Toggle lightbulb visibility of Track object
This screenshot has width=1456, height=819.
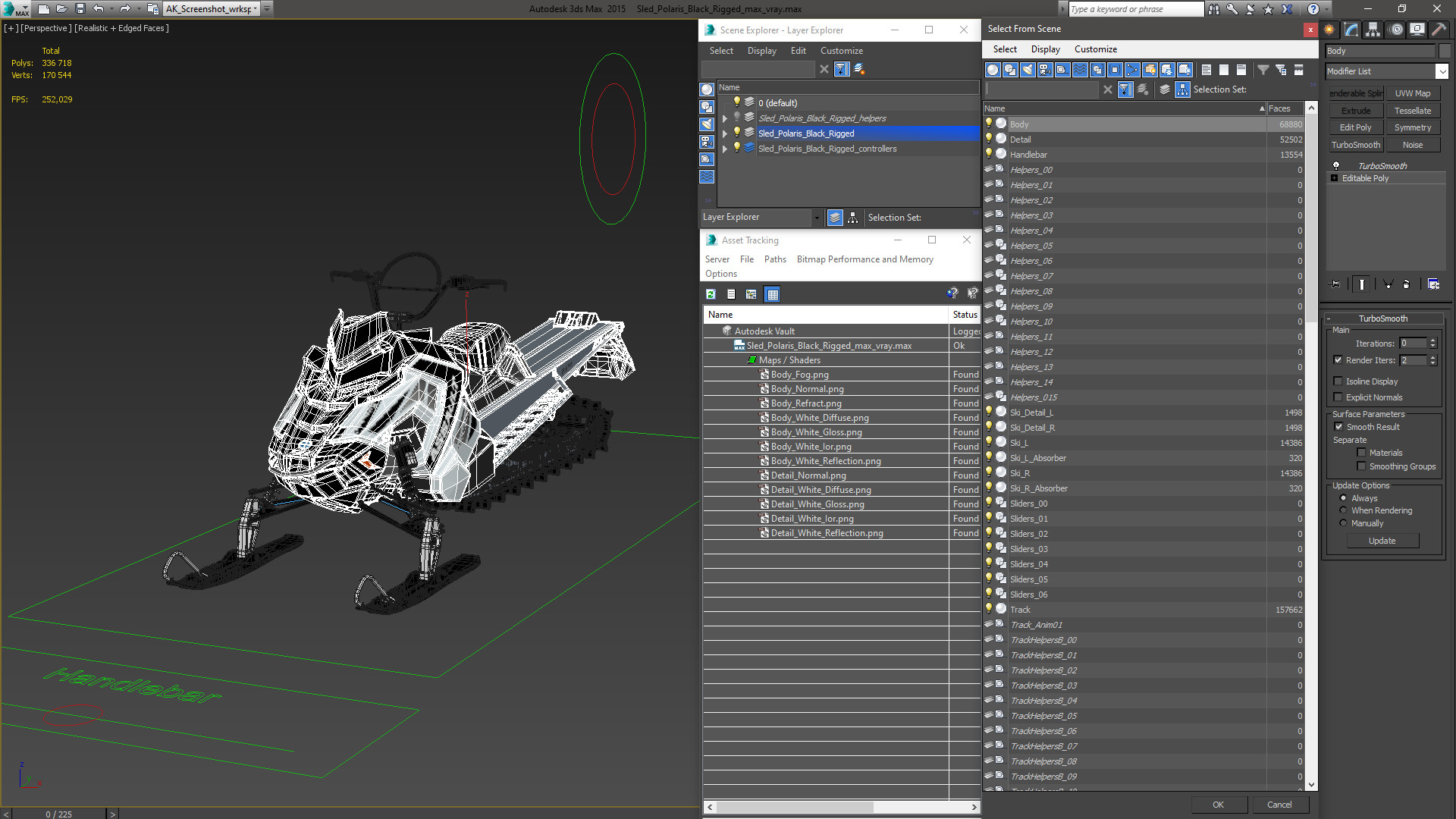989,608
